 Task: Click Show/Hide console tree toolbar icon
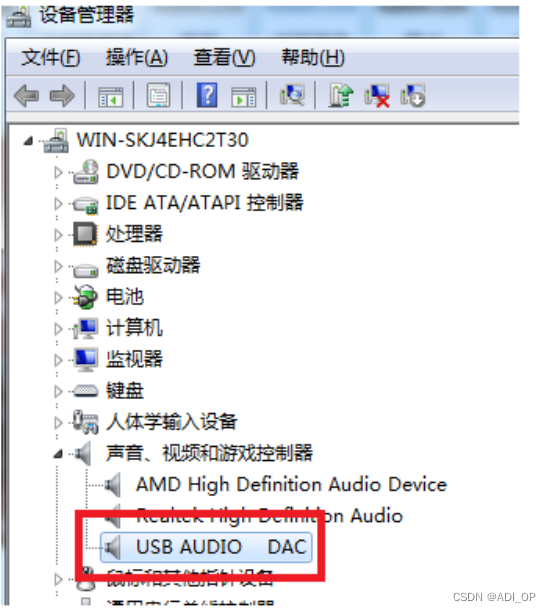tap(110, 96)
